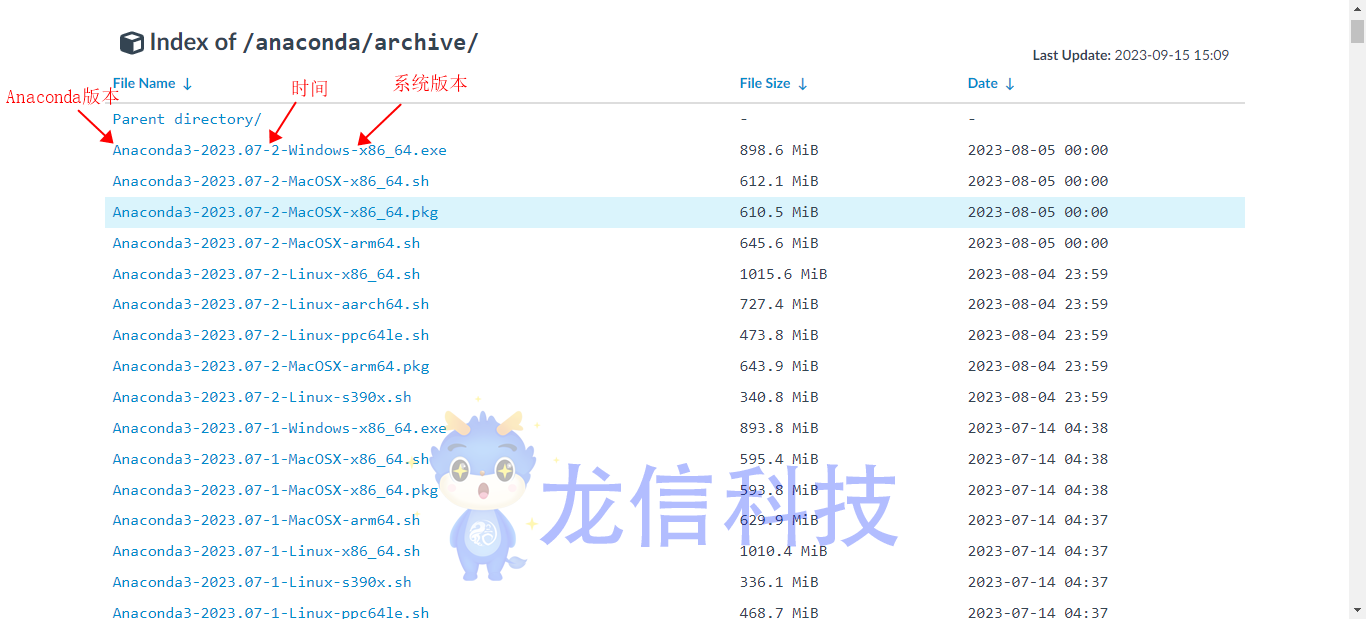Screen dimensions: 1366x619
Task: Click the File Size column header
Action: 765,84
